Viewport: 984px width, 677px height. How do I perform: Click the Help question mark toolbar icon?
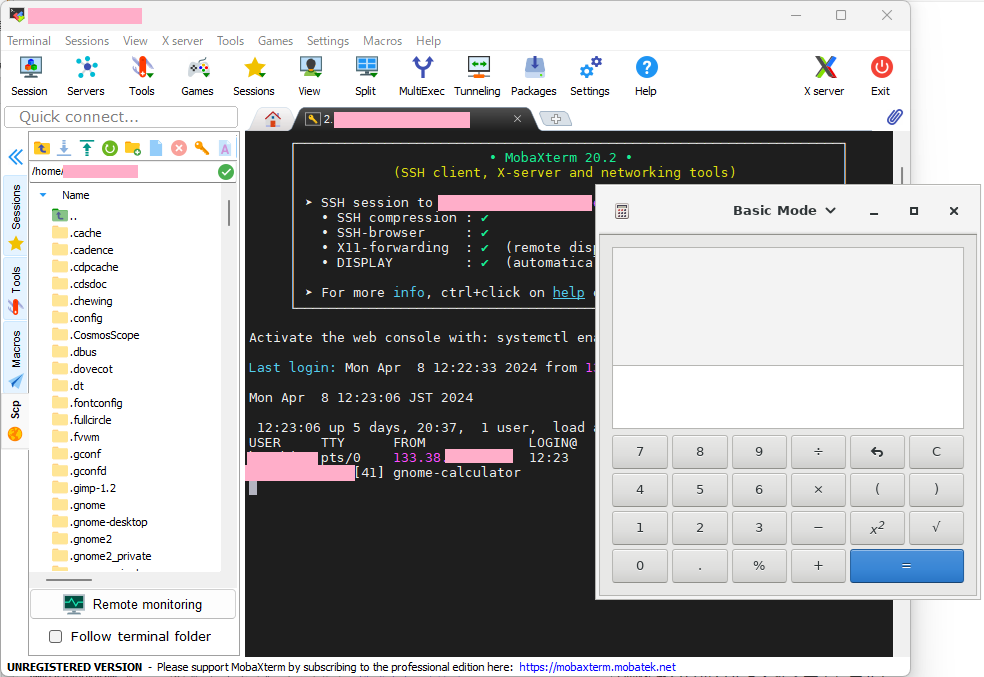click(x=646, y=76)
